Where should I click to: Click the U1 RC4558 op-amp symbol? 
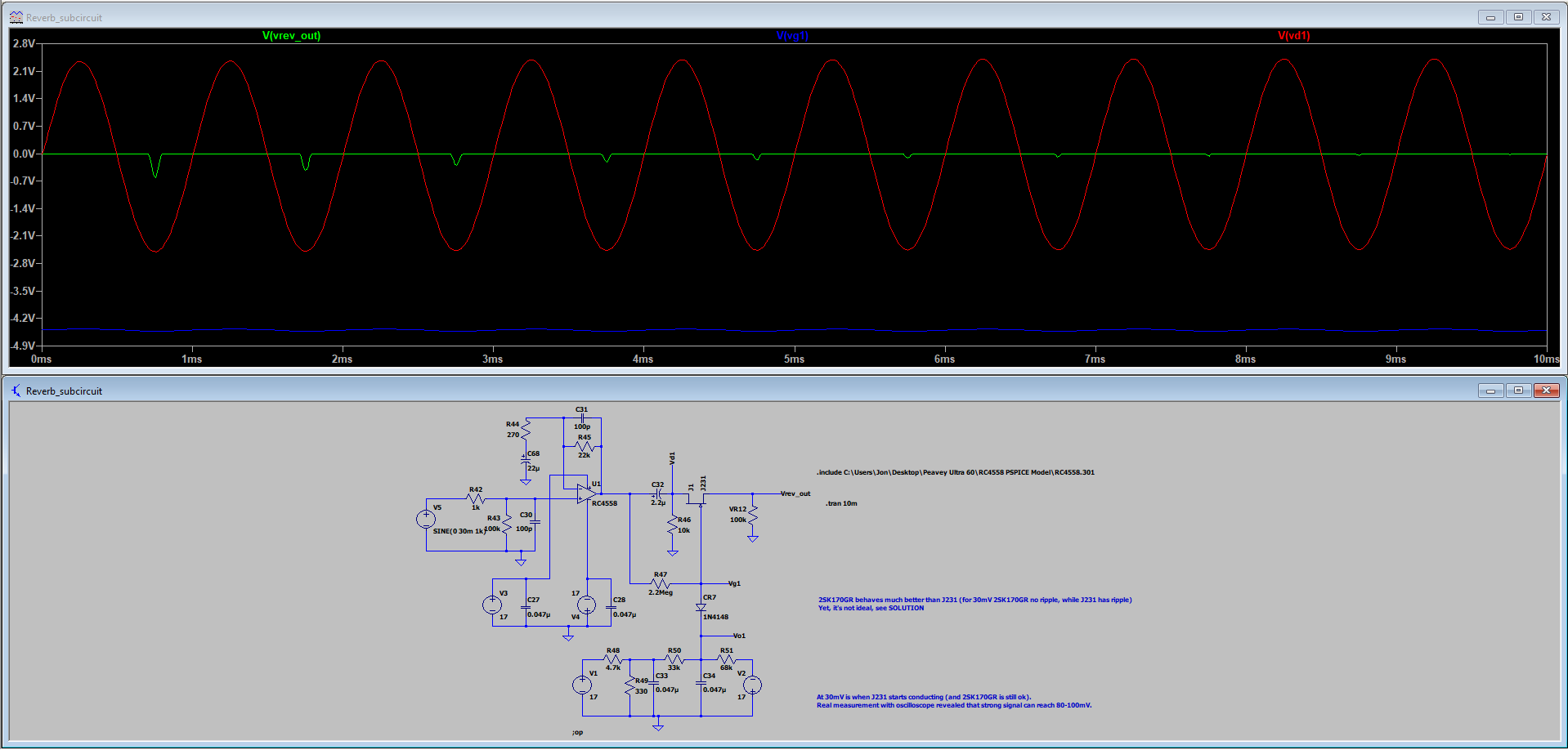tap(586, 493)
